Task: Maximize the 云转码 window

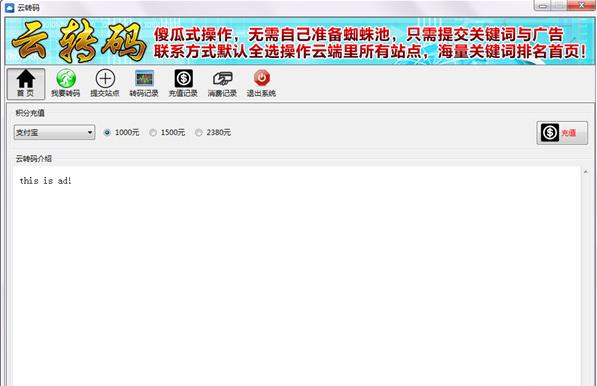Action: (559, 6)
